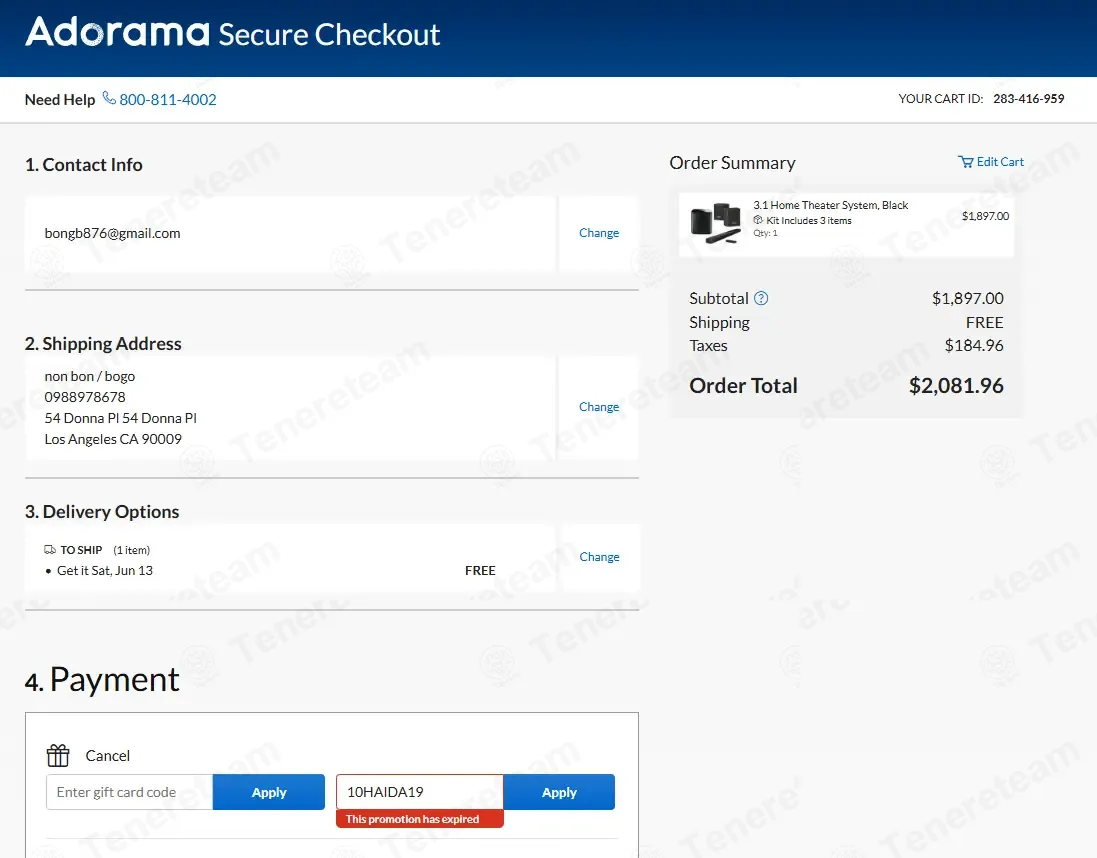Change the delivery options
This screenshot has height=858, width=1097.
click(599, 556)
